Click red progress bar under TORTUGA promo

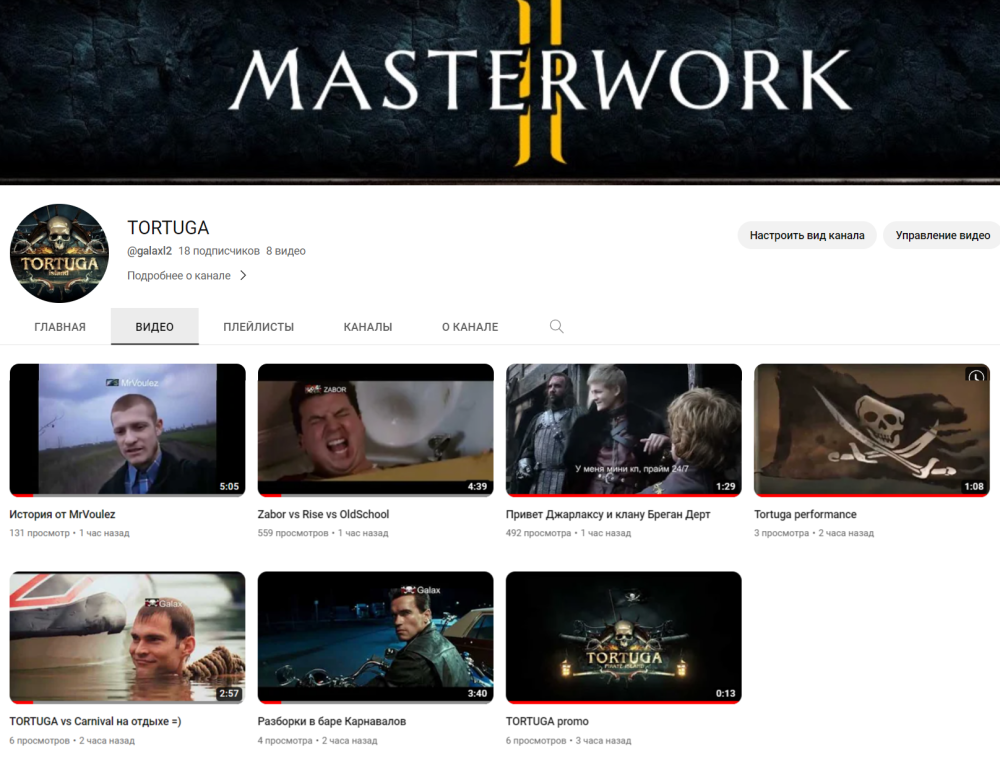[x=623, y=702]
